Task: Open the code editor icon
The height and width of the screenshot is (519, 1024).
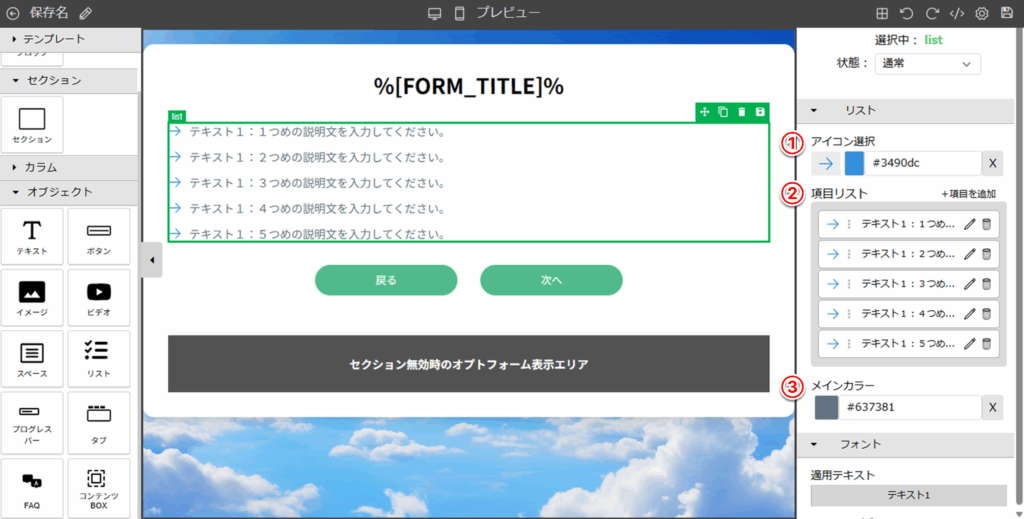Action: click(x=957, y=13)
